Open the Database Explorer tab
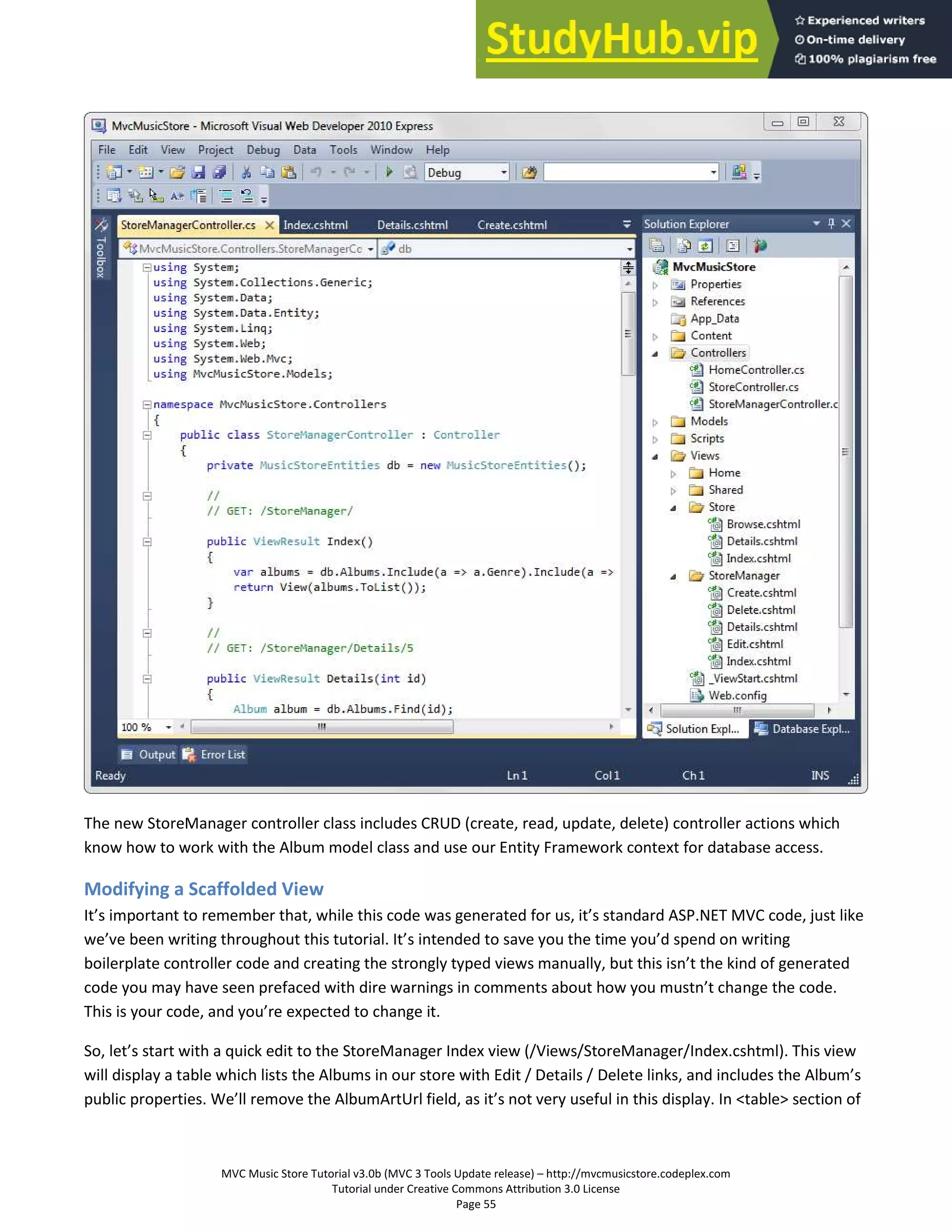Screen dimensions: 952x1232 tap(802, 729)
